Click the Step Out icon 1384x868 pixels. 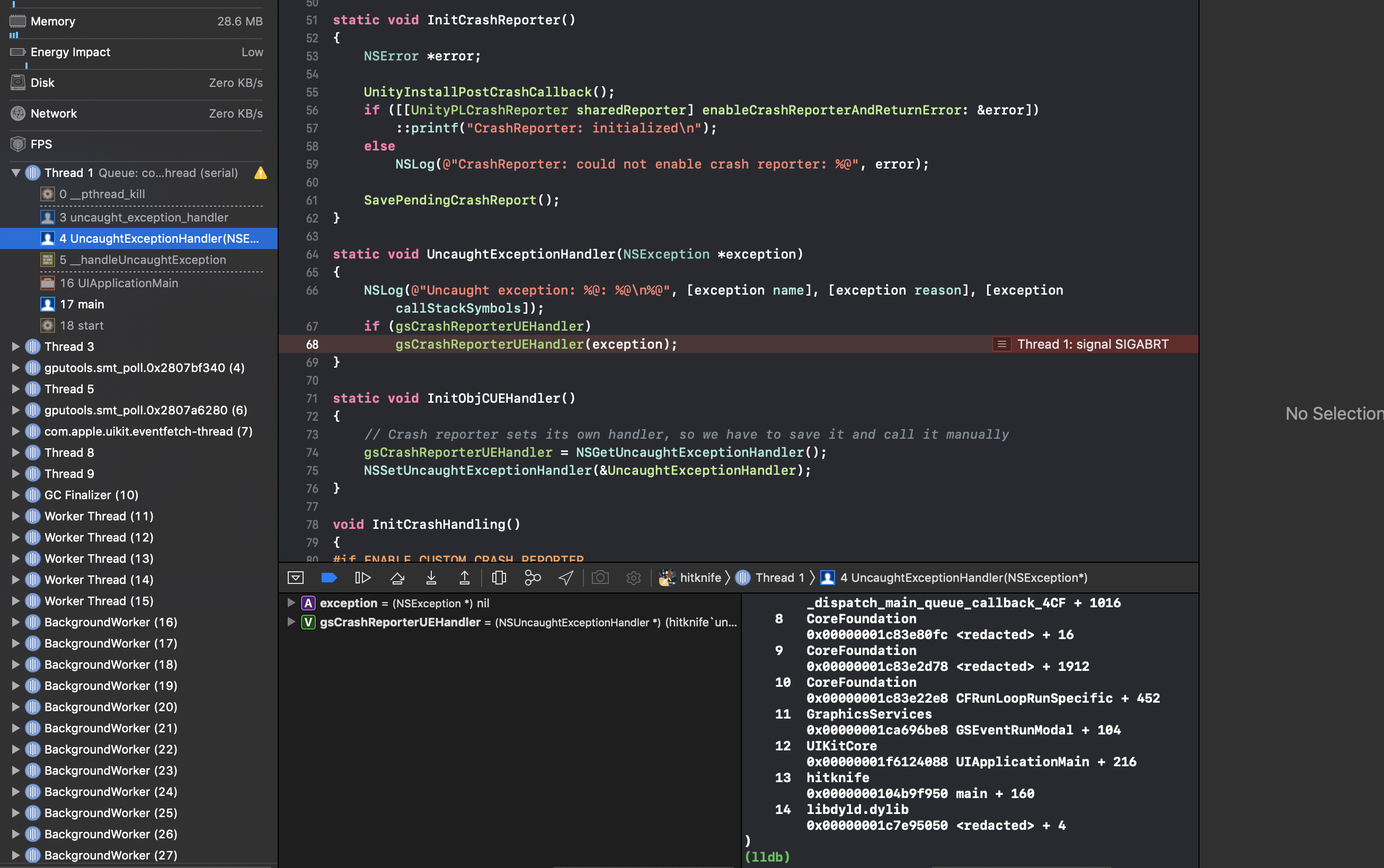[x=465, y=578]
